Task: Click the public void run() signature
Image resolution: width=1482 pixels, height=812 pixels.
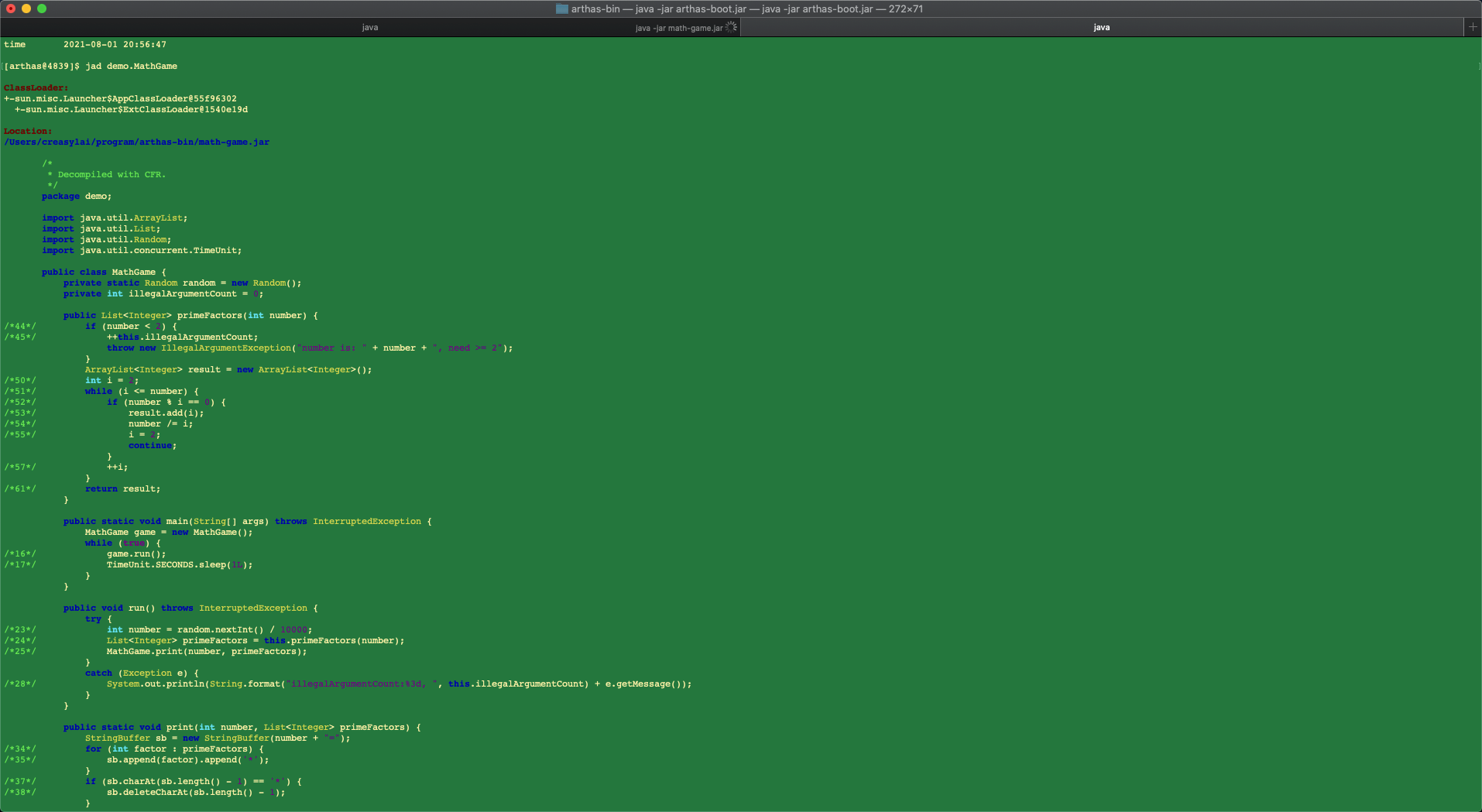Action: pyautogui.click(x=190, y=608)
